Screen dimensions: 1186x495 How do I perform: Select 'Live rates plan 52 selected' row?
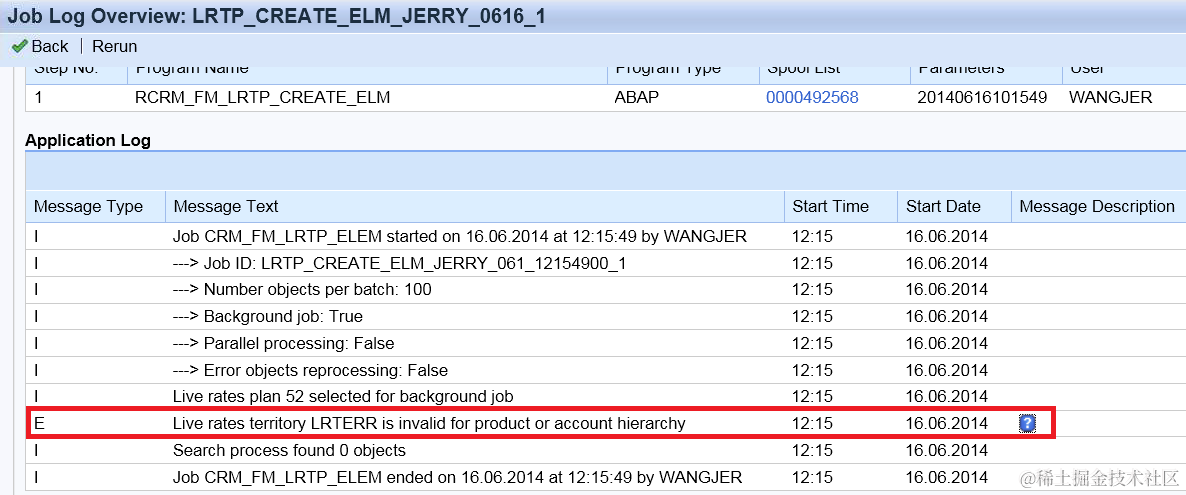(x=605, y=397)
